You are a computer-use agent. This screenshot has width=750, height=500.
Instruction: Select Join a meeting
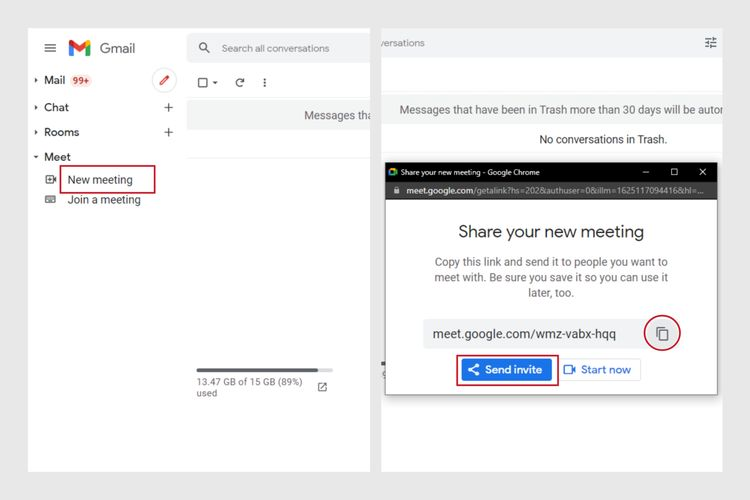pyautogui.click(x=104, y=200)
